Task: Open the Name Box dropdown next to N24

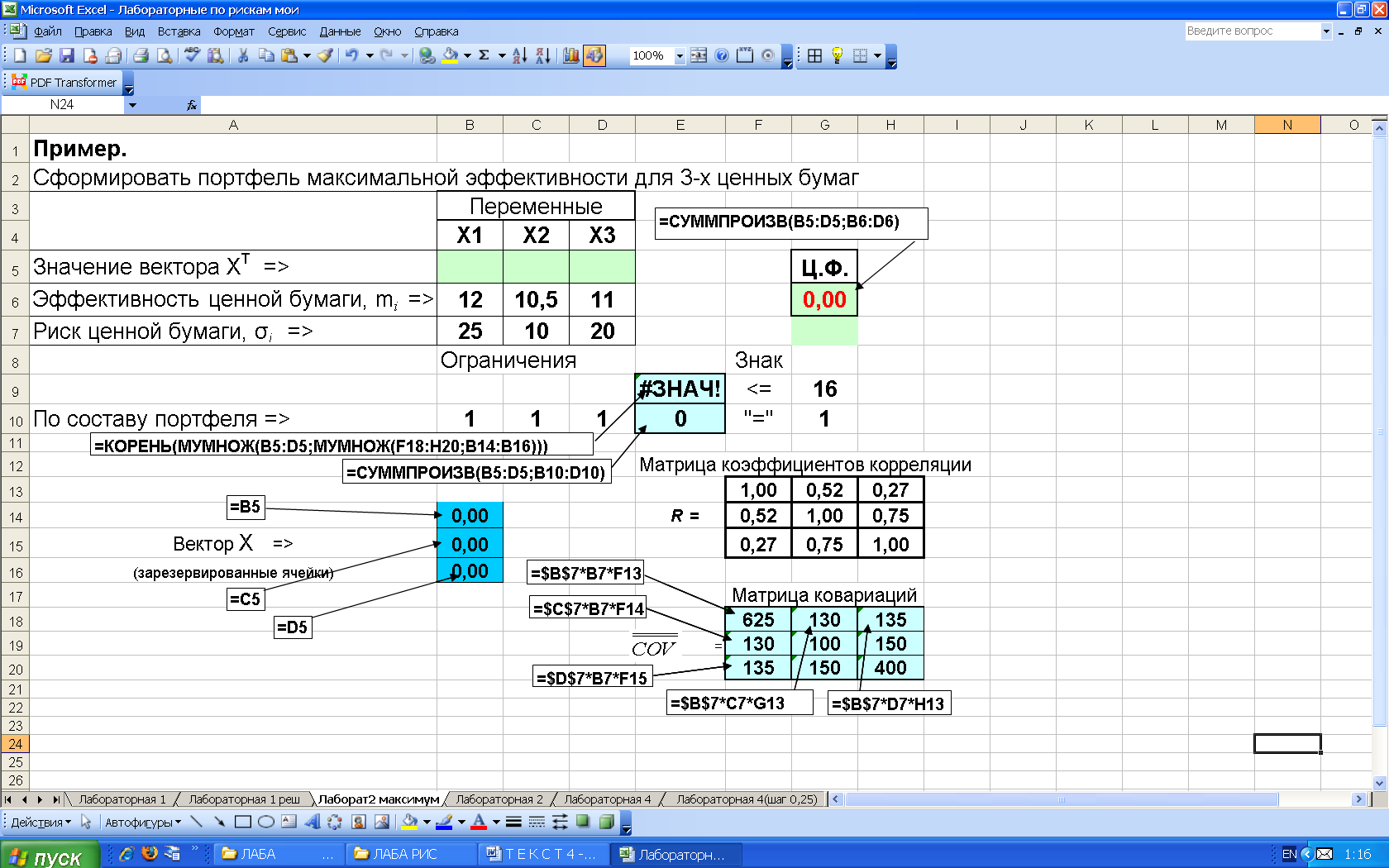Action: pos(131,105)
